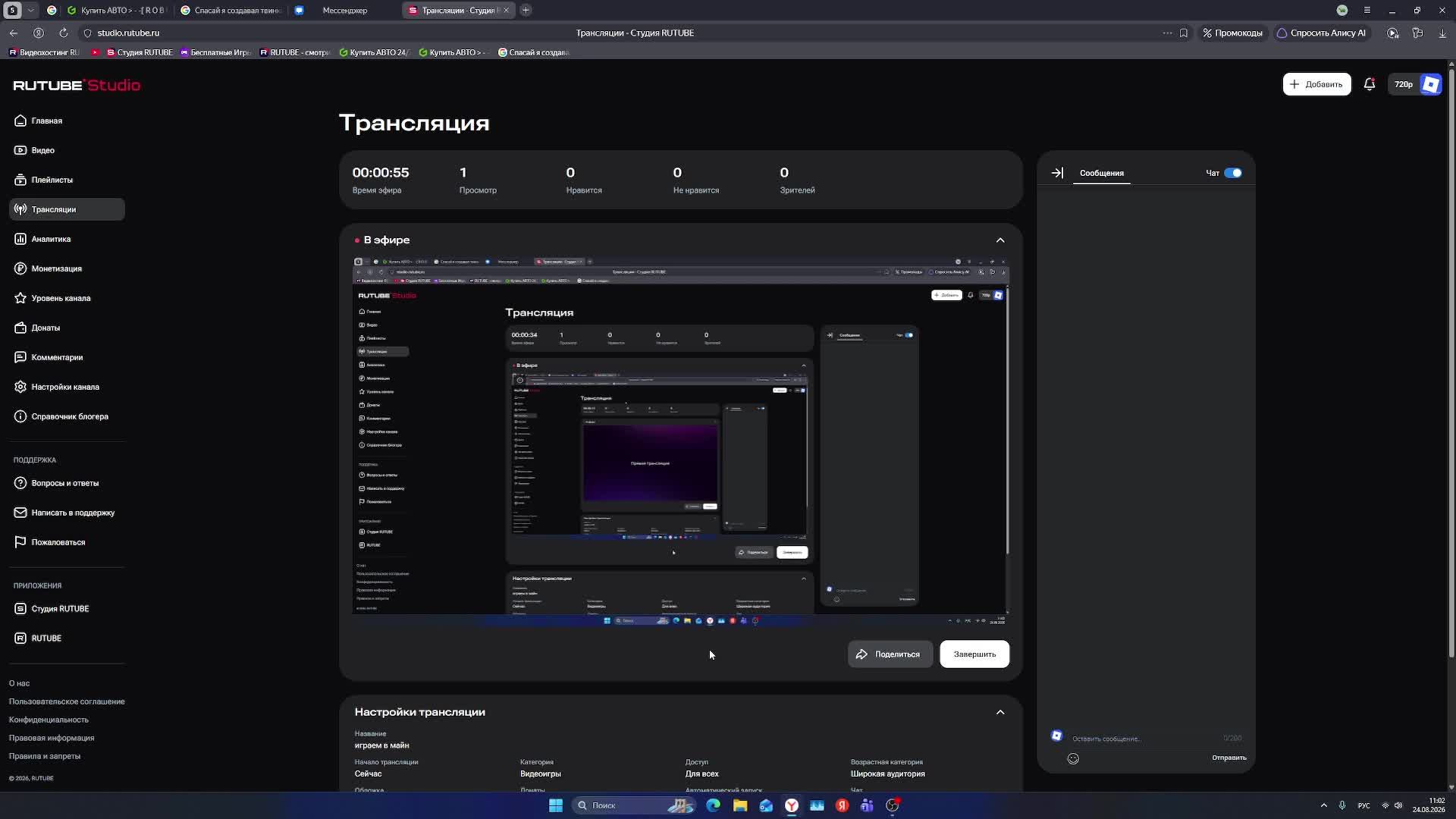
Task: Click the RUTUBE Studio logo
Action: coord(77,85)
